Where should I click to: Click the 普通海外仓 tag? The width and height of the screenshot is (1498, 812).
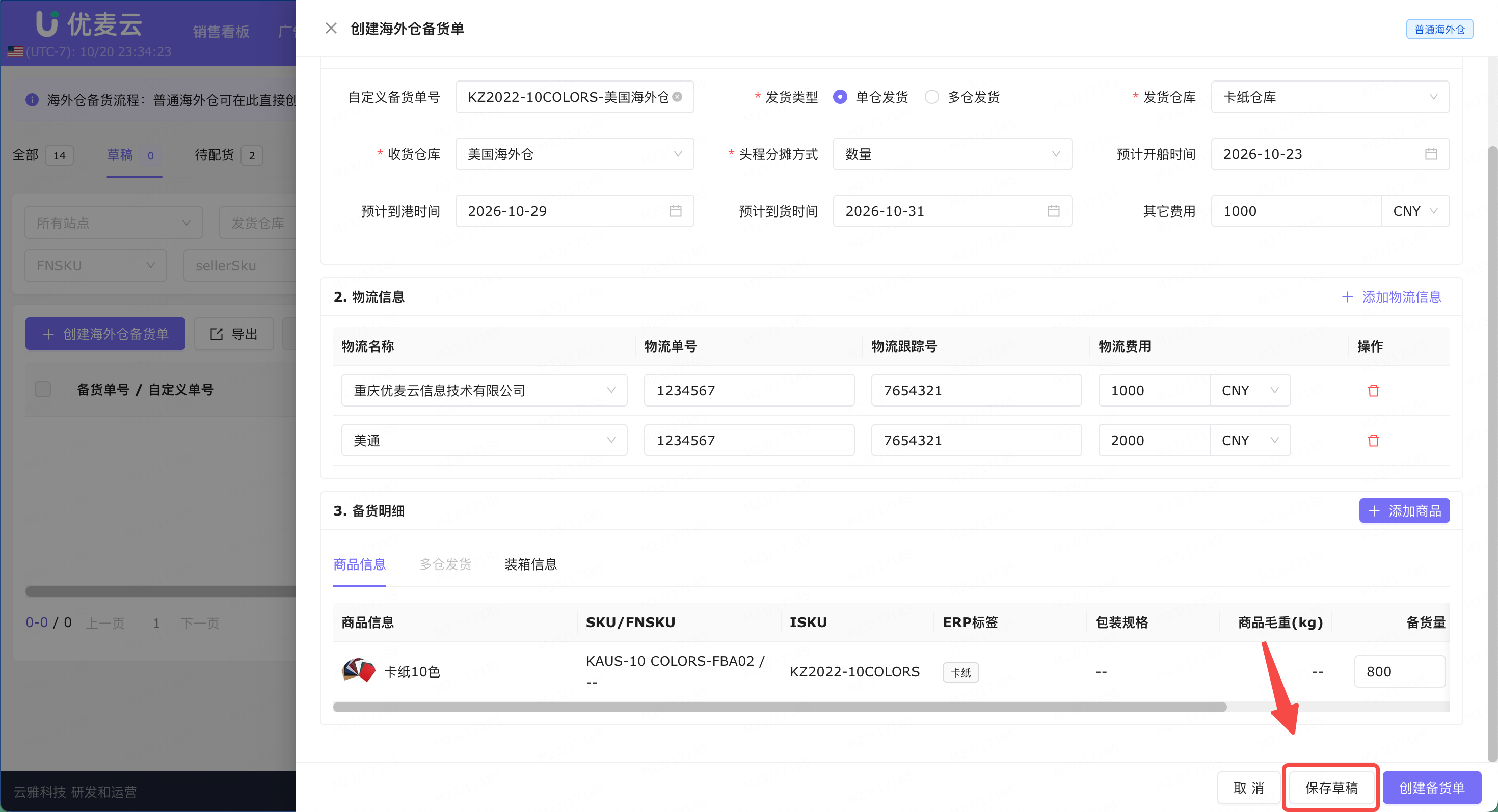[x=1439, y=29]
